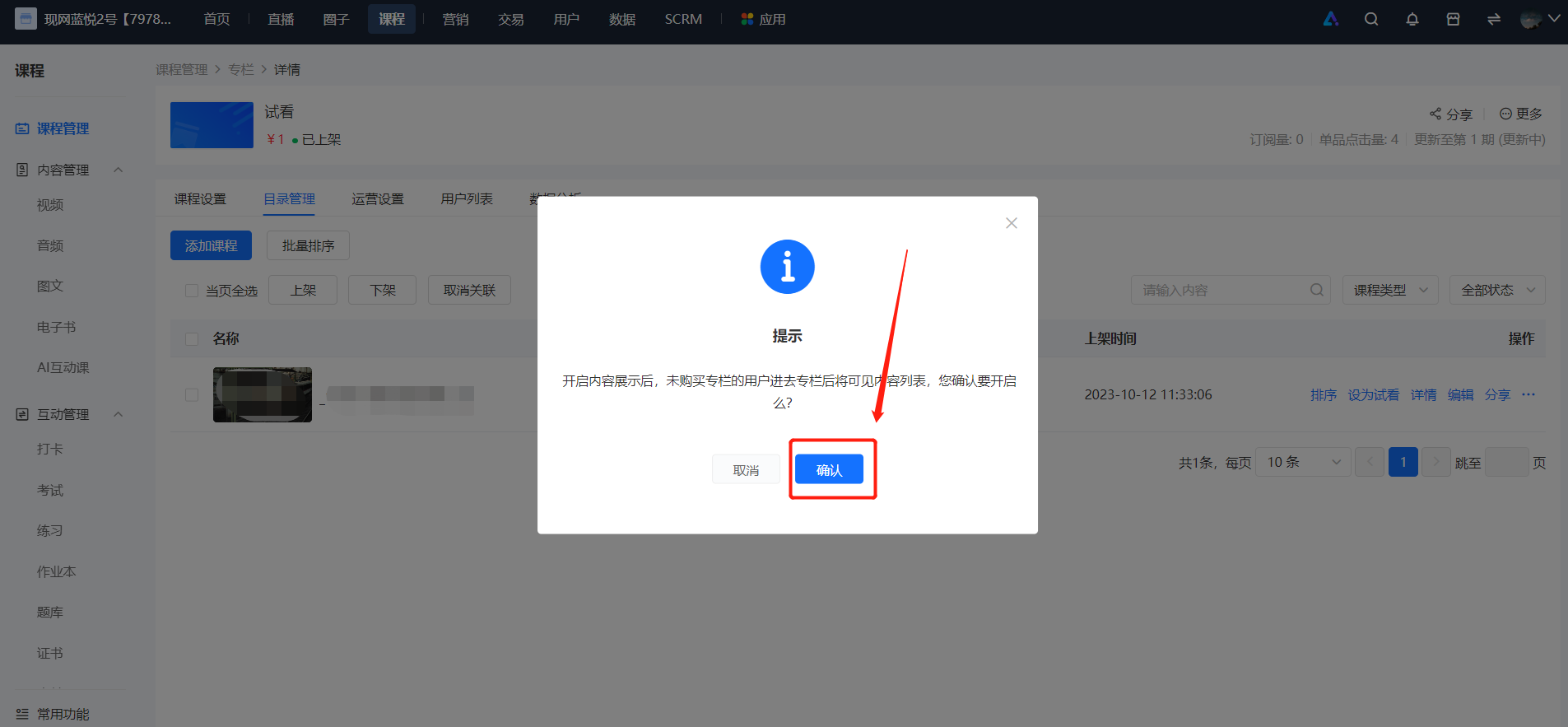Open the 营销 top menu item
Screen dimensions: 1568x727
tap(455, 19)
